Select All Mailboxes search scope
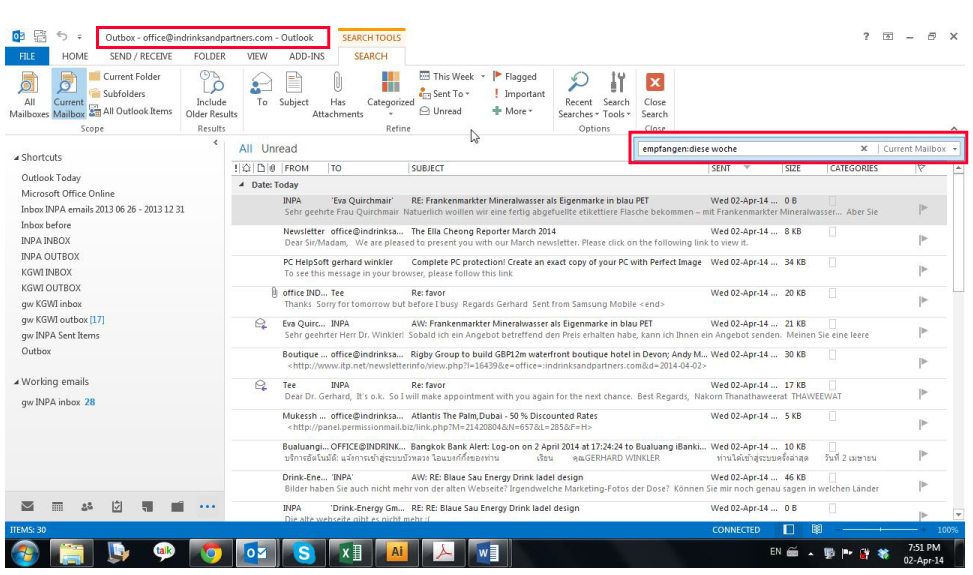 [29, 94]
